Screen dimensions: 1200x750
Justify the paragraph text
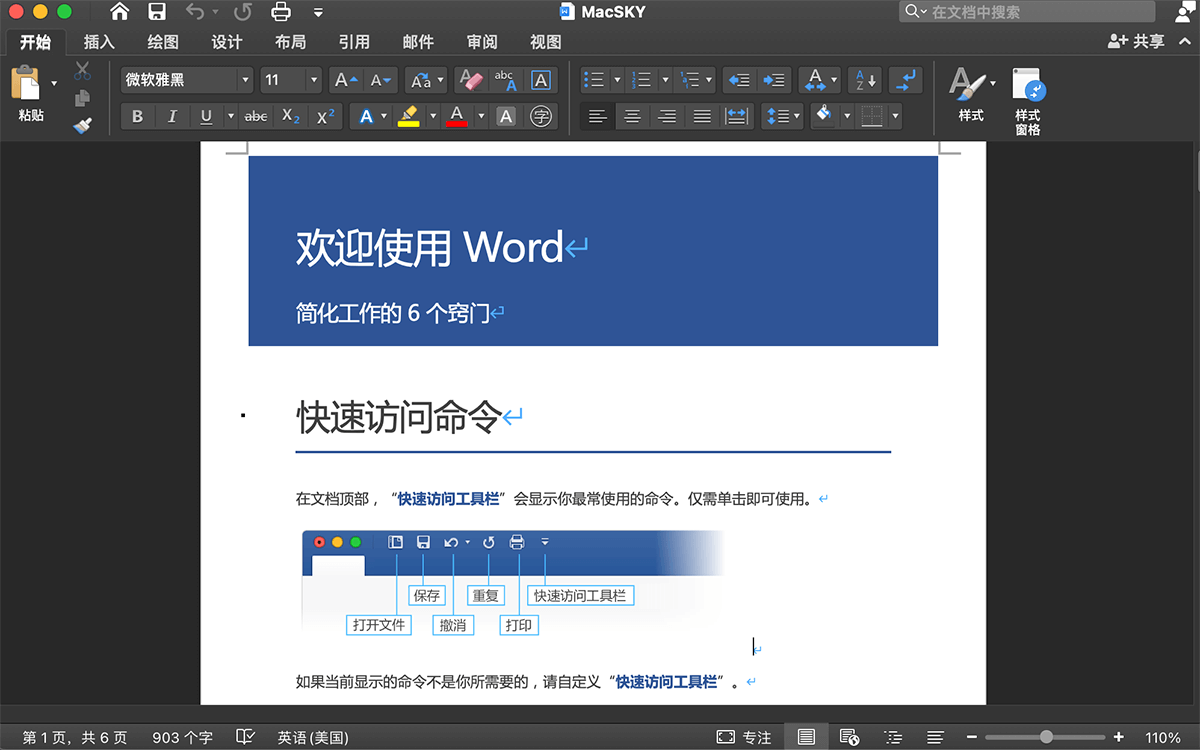(x=702, y=116)
